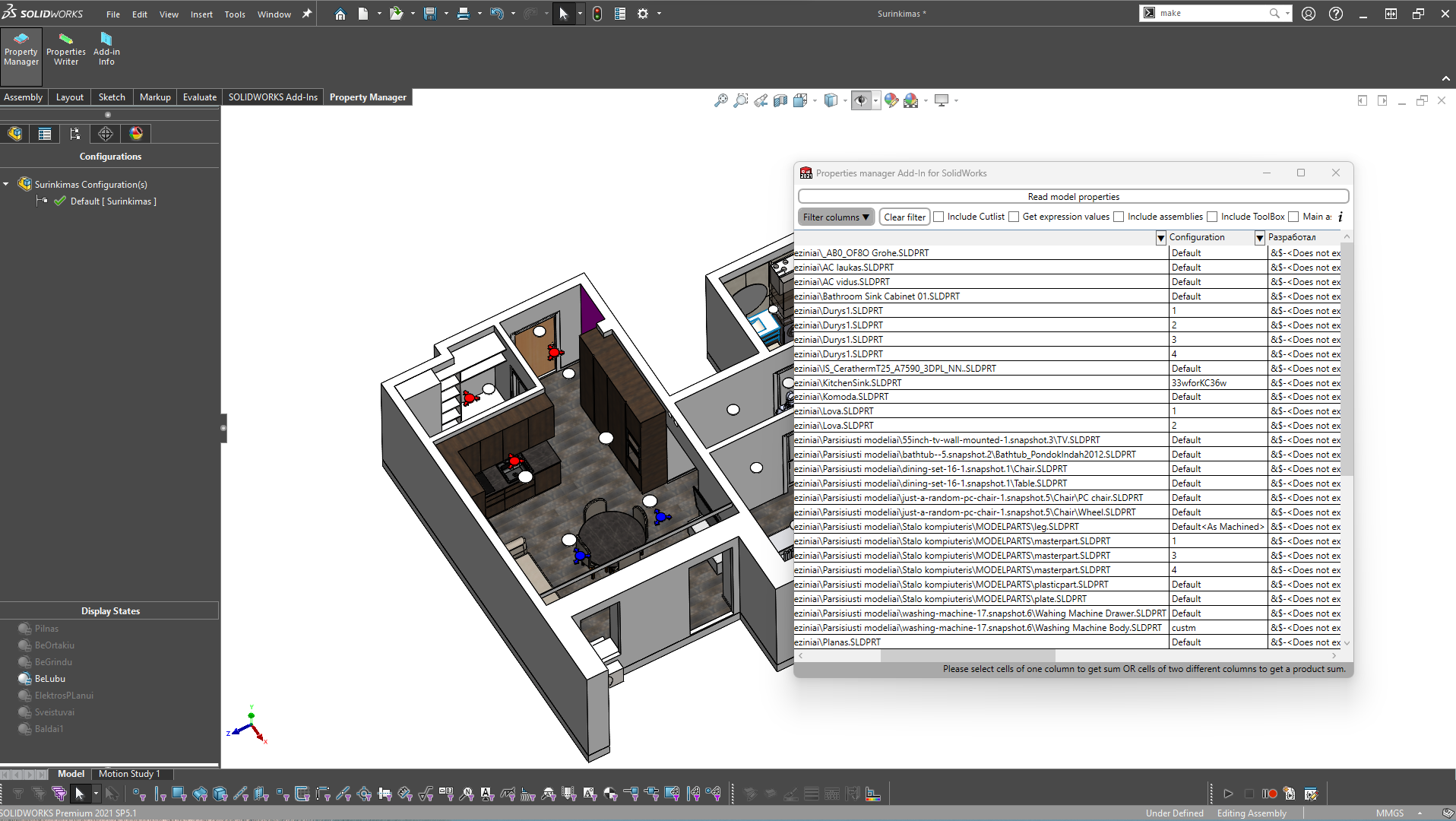The height and width of the screenshot is (821, 1456).
Task: Select the Edit Appearance color ball tool
Action: point(891,100)
